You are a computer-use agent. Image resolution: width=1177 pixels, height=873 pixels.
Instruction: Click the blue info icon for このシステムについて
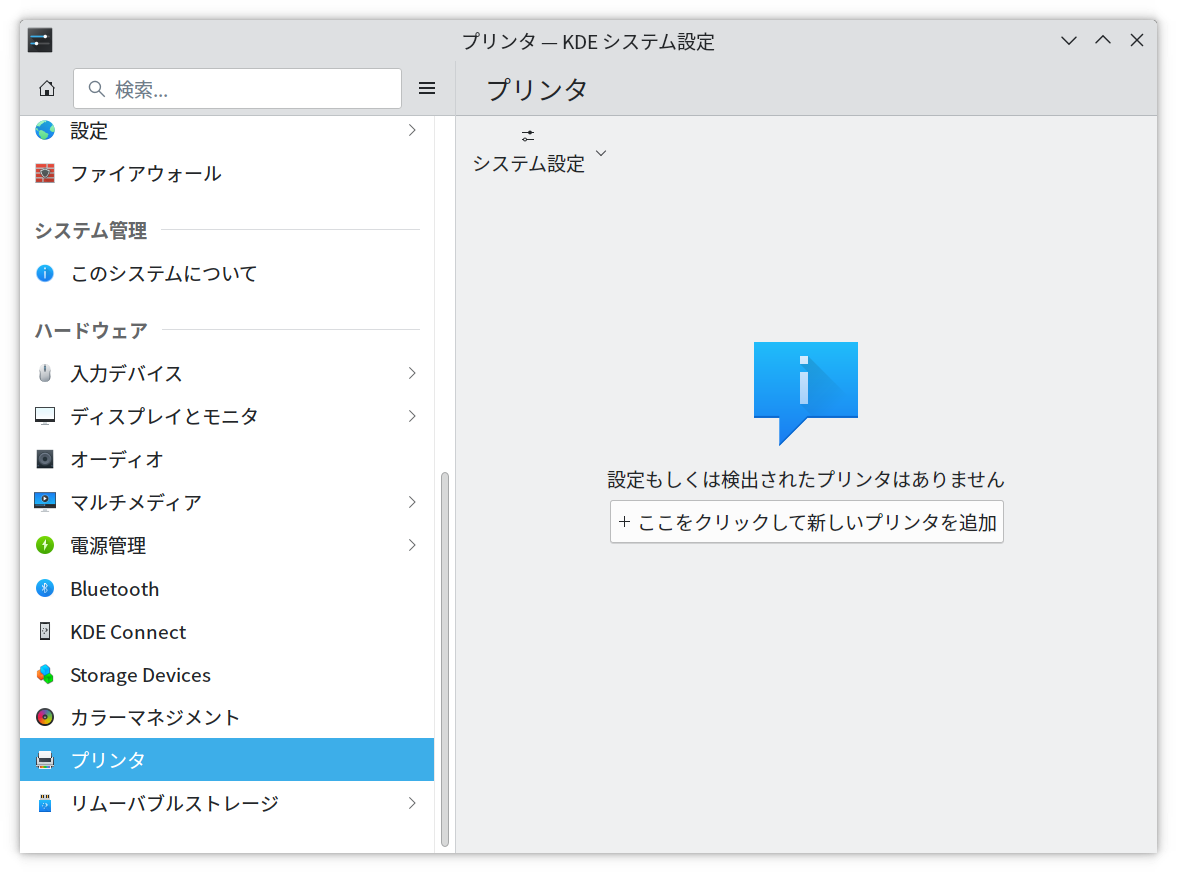45,273
